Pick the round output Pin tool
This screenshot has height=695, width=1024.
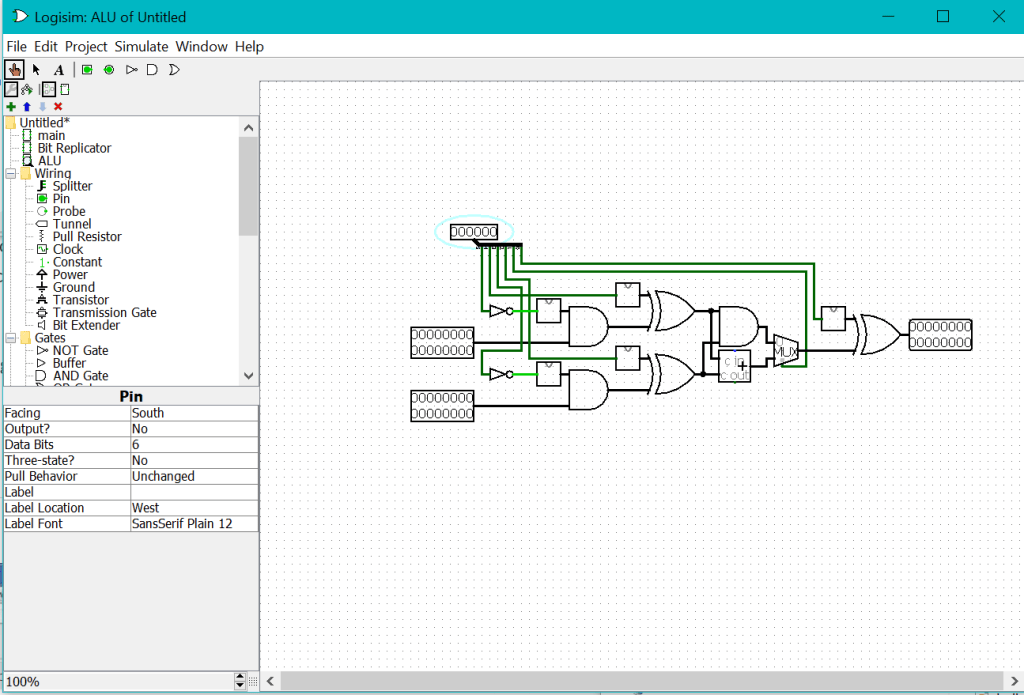(x=109, y=70)
